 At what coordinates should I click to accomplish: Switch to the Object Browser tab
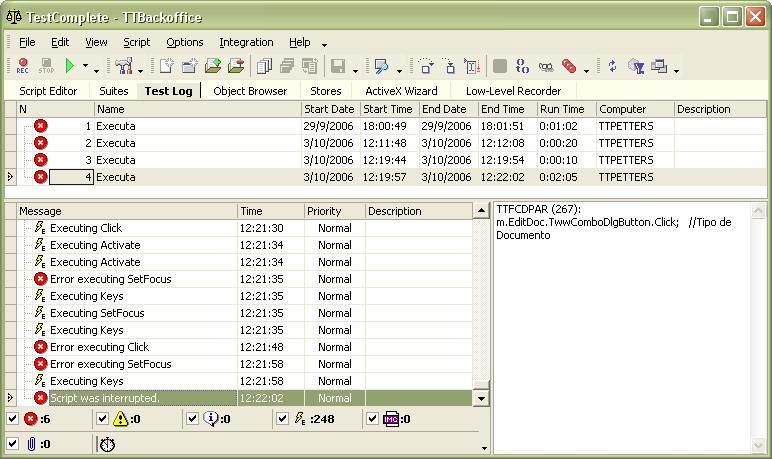tap(250, 91)
